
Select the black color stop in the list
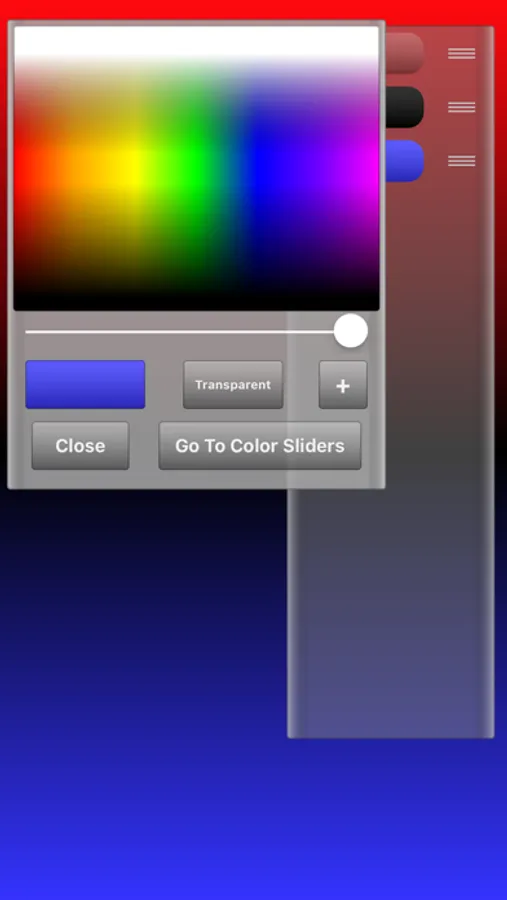[x=404, y=107]
